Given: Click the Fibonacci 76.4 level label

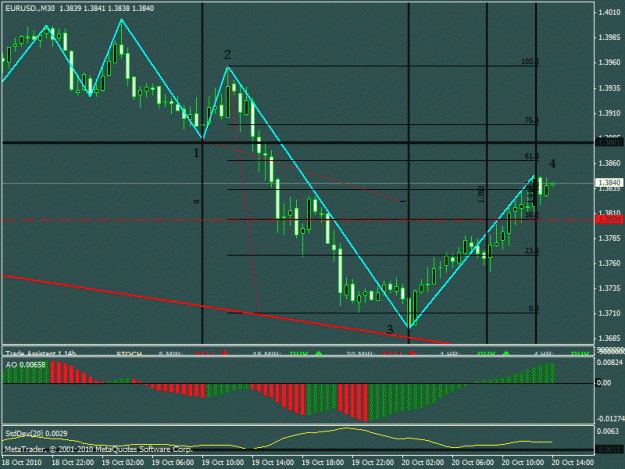Looking at the screenshot, I should coord(532,120).
